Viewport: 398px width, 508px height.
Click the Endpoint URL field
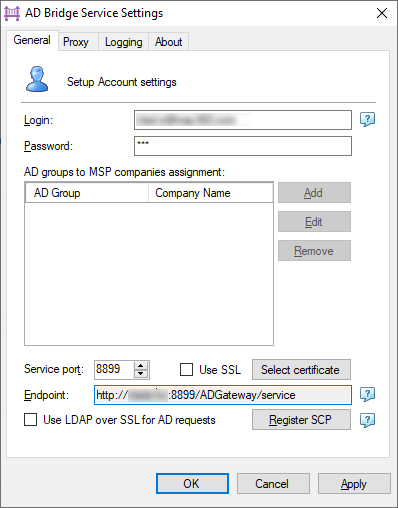[x=223, y=395]
